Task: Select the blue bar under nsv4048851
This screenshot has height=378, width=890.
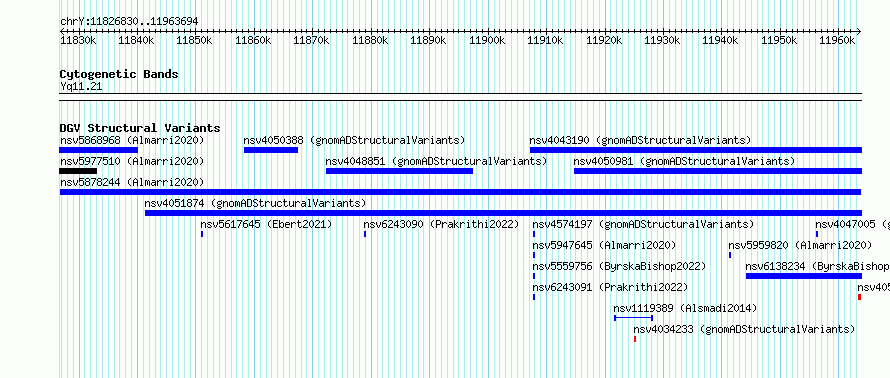Action: click(x=400, y=171)
